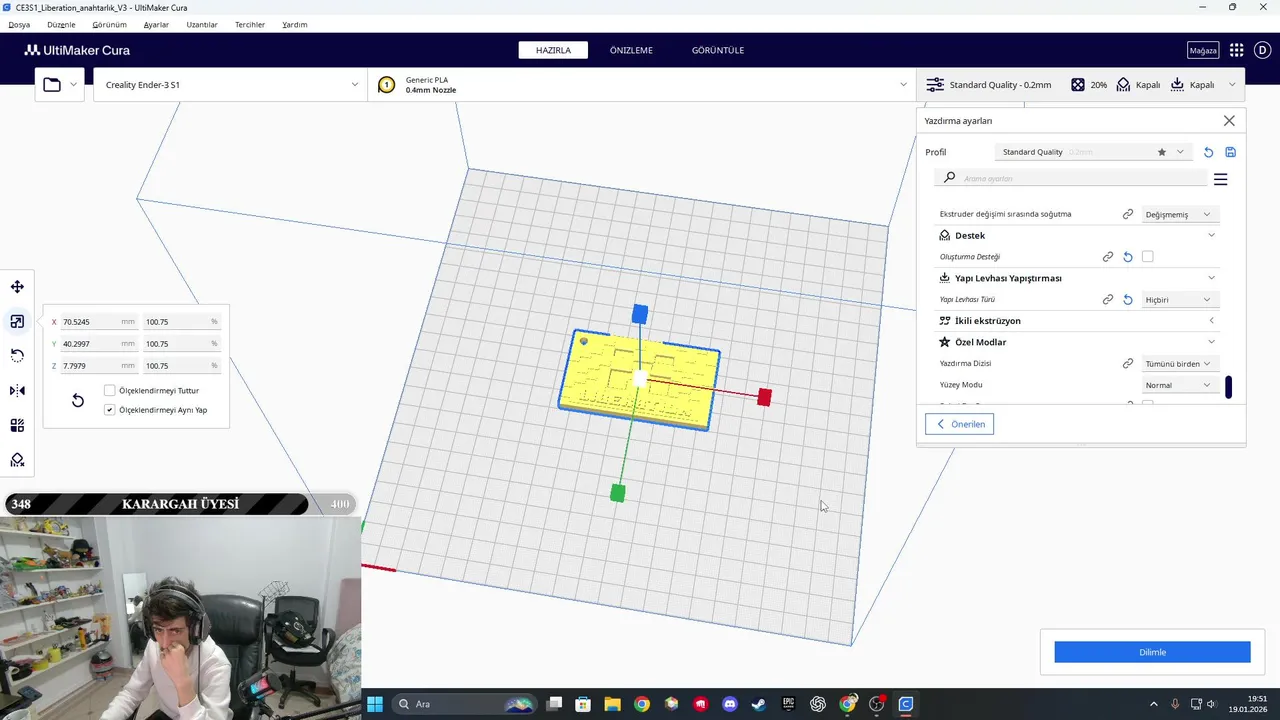
Task: Open the dropdown arrow beside folder icon
Action: point(74,85)
